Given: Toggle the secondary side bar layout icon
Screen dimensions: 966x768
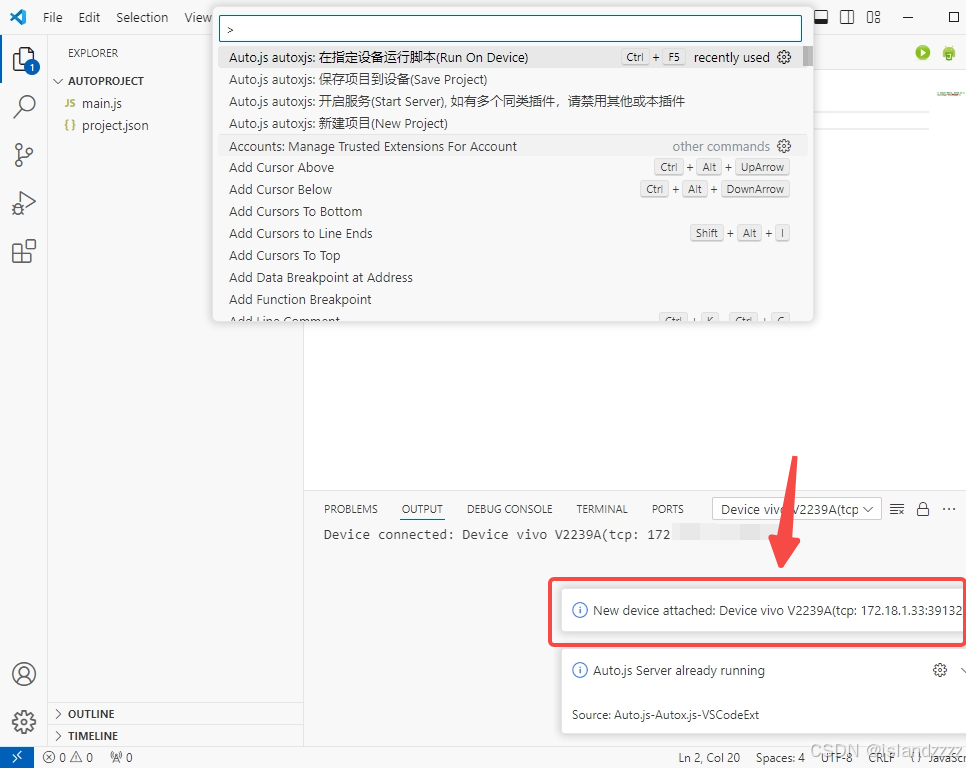Looking at the screenshot, I should tap(847, 17).
